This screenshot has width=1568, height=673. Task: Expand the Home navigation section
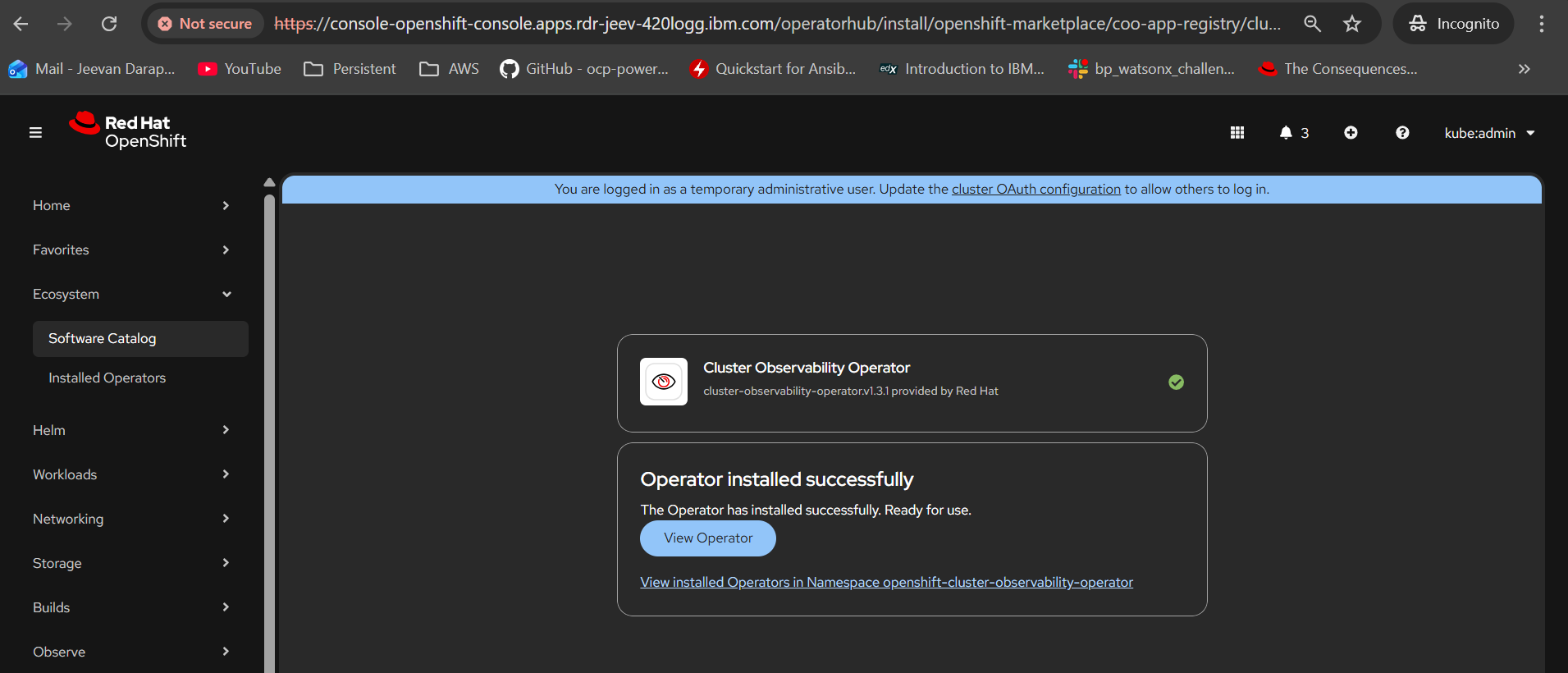point(131,205)
